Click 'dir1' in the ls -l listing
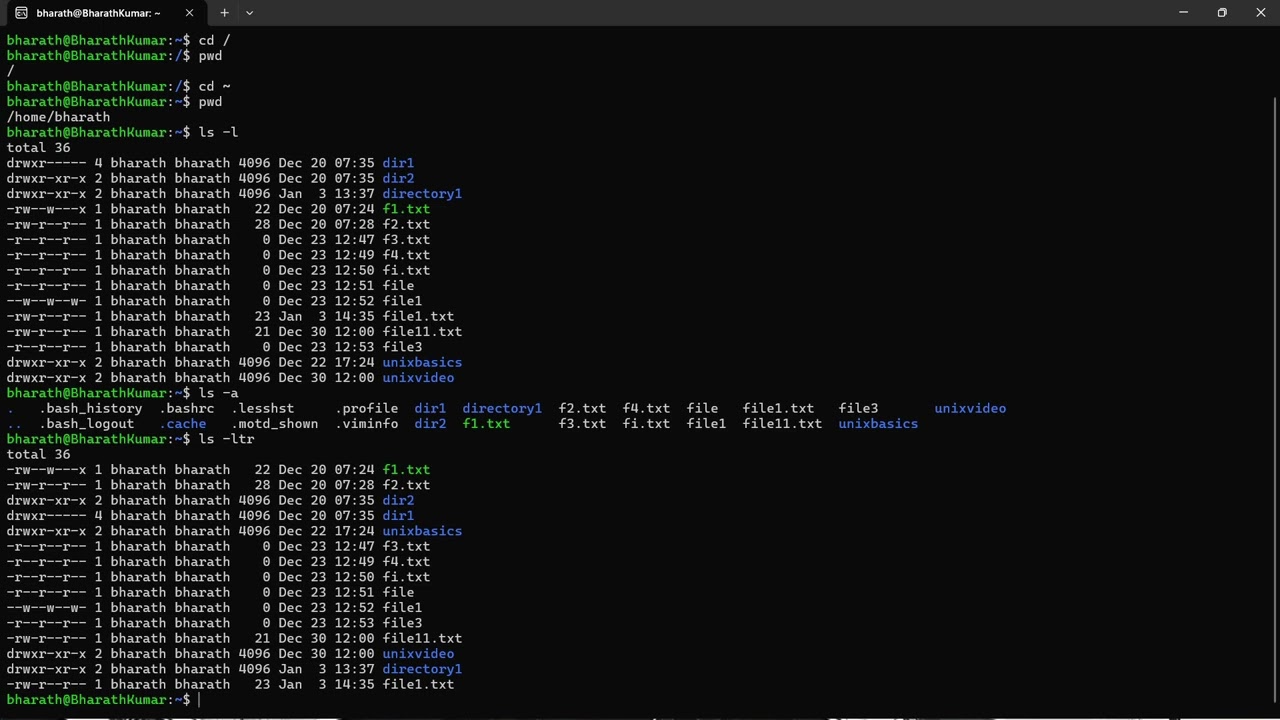Viewport: 1280px width, 720px height. point(398,163)
